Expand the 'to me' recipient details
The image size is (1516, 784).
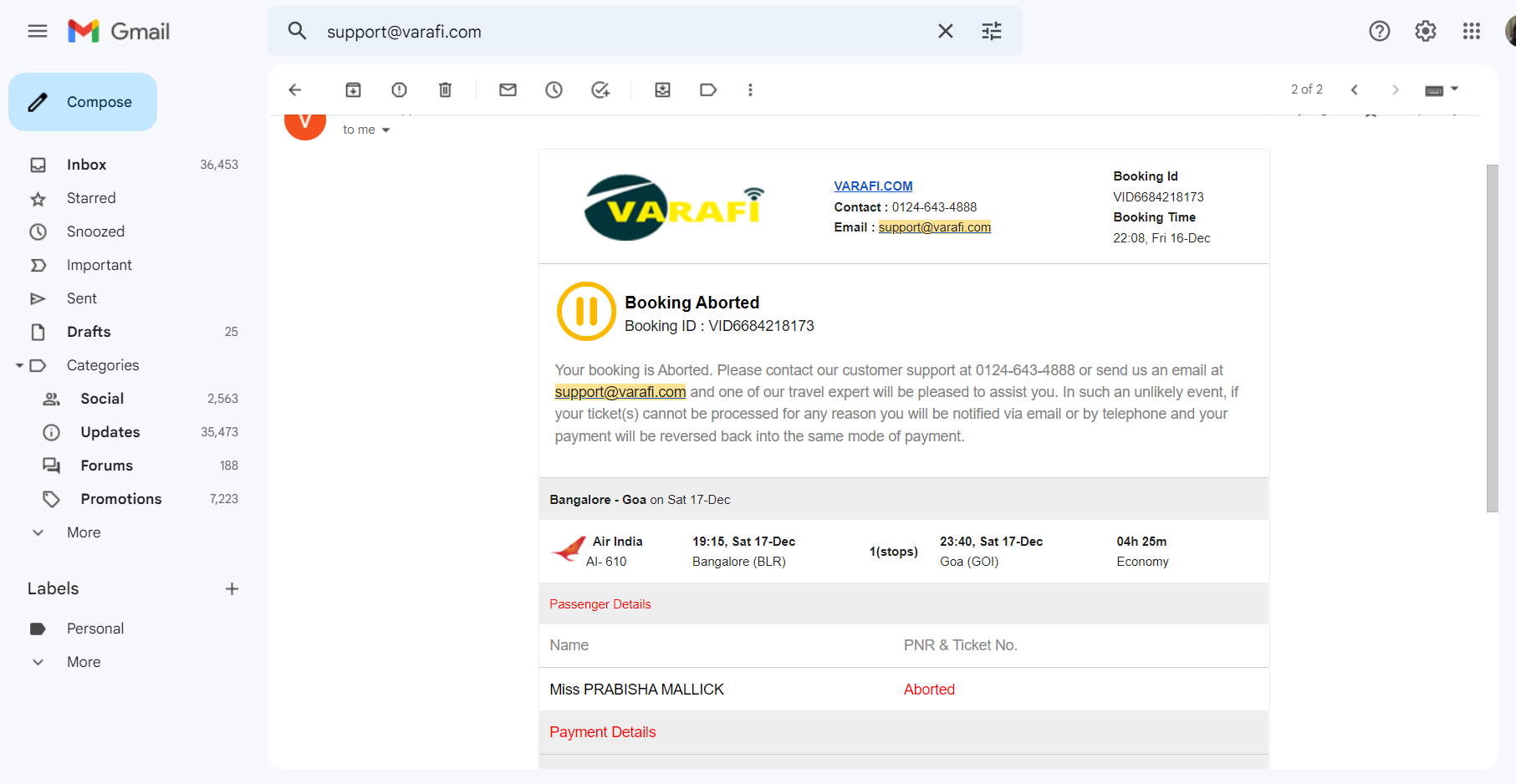[385, 130]
